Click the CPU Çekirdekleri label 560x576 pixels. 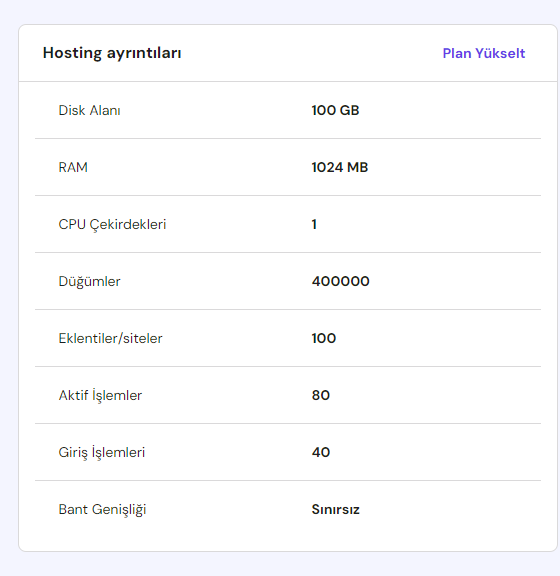tap(112, 224)
